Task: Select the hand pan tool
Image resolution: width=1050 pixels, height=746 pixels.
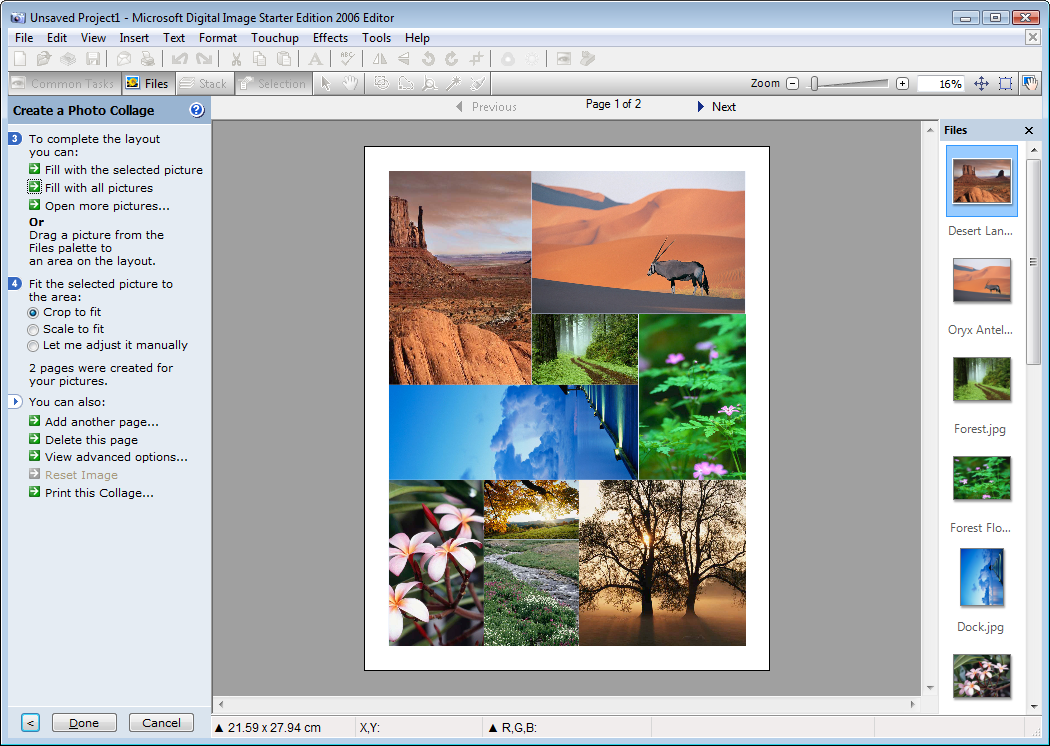Action: pos(350,84)
